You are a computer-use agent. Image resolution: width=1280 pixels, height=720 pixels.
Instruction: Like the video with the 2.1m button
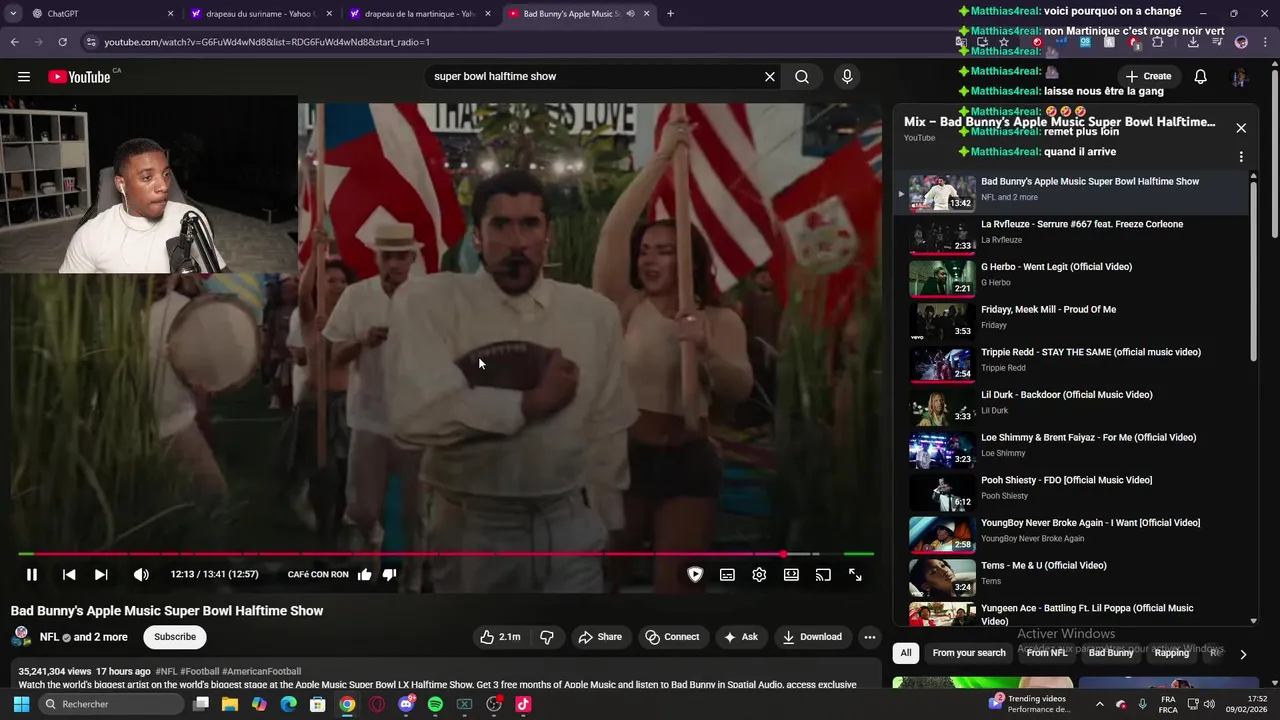point(500,637)
